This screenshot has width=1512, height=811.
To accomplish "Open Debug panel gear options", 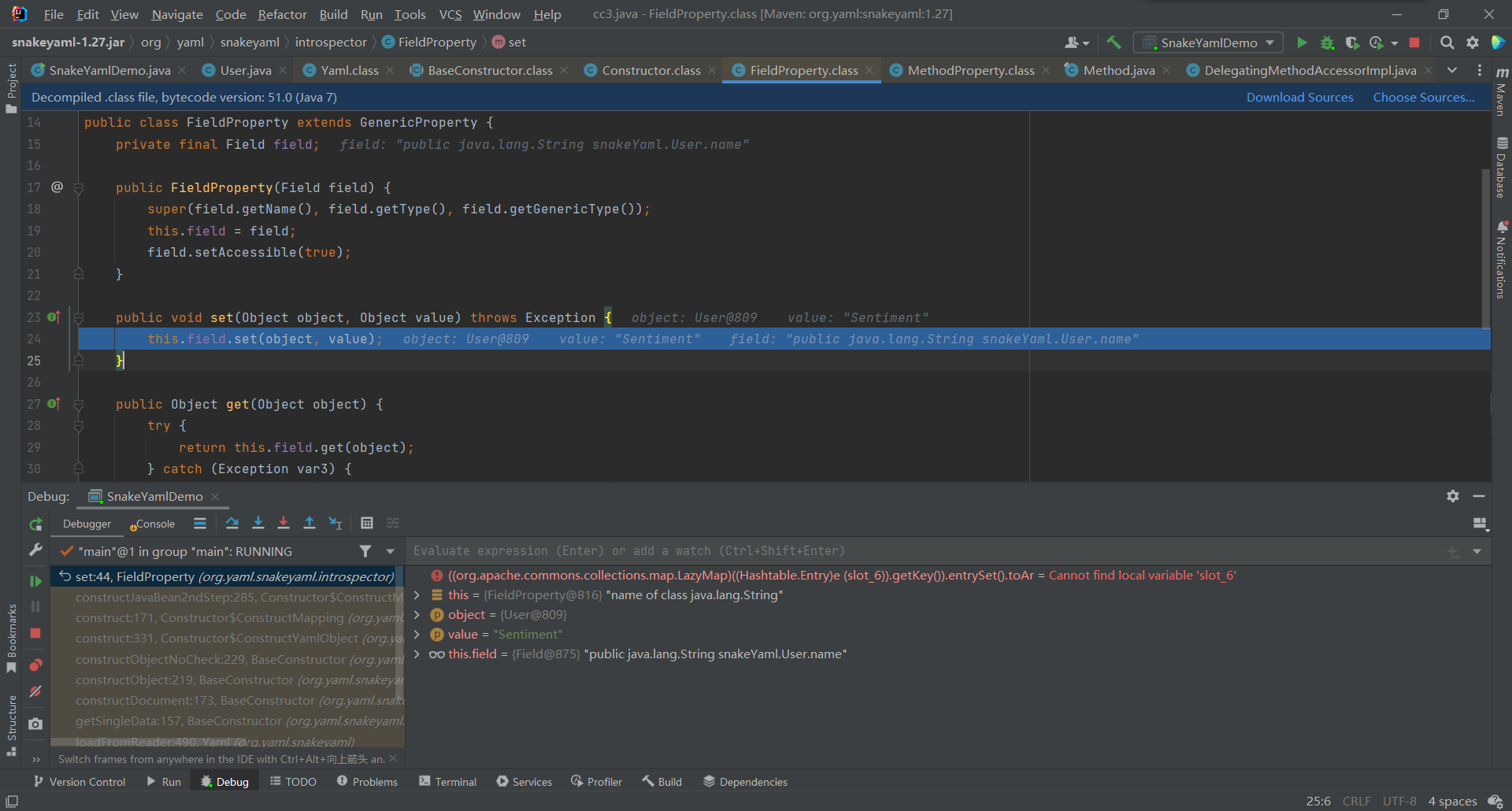I will (x=1453, y=496).
